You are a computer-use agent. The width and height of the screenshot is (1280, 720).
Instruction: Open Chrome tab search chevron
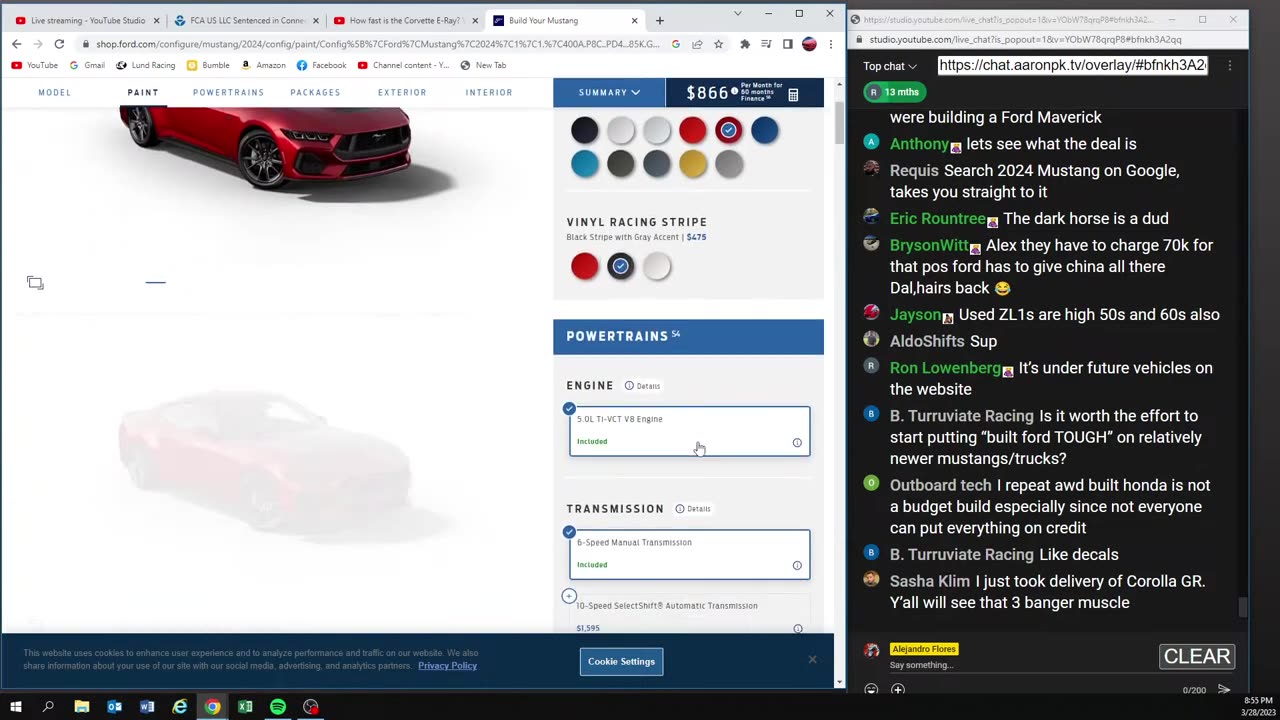pos(737,14)
